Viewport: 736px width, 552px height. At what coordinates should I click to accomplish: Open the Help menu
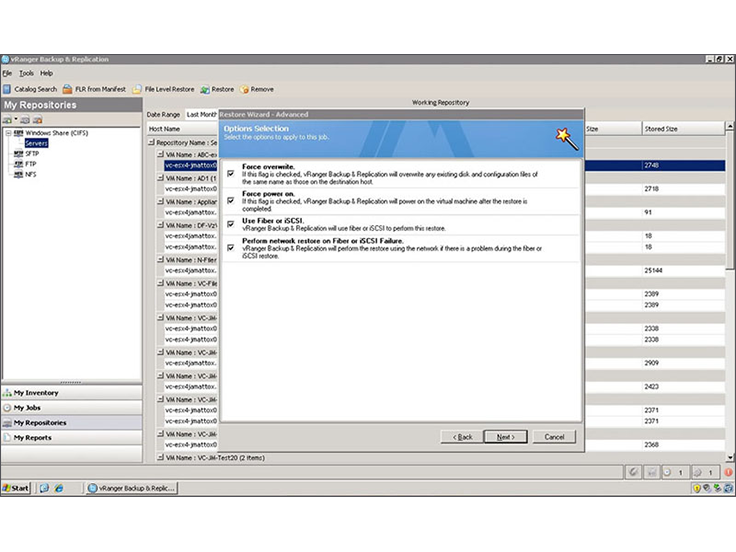[x=46, y=73]
